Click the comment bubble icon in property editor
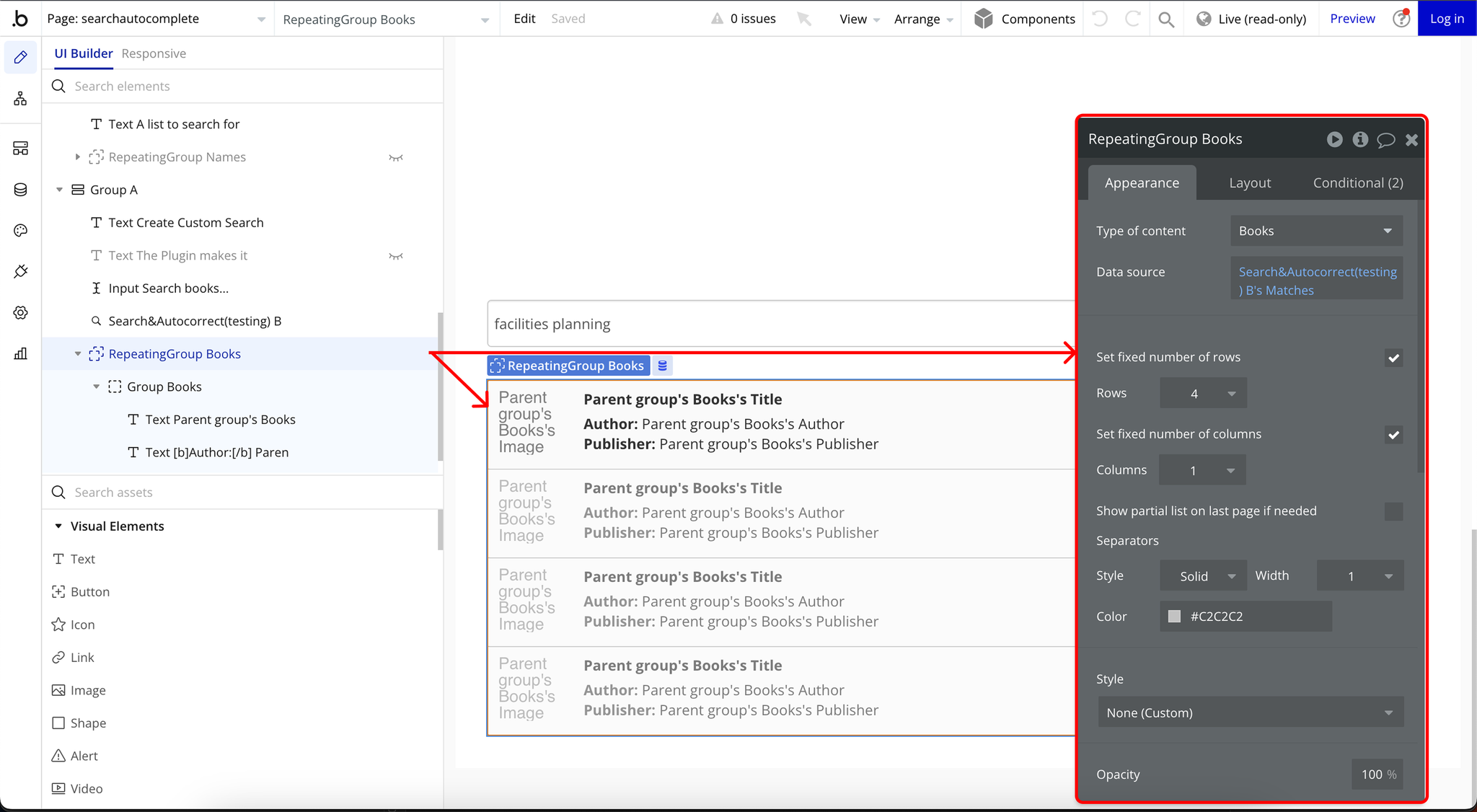1477x812 pixels. [1385, 140]
